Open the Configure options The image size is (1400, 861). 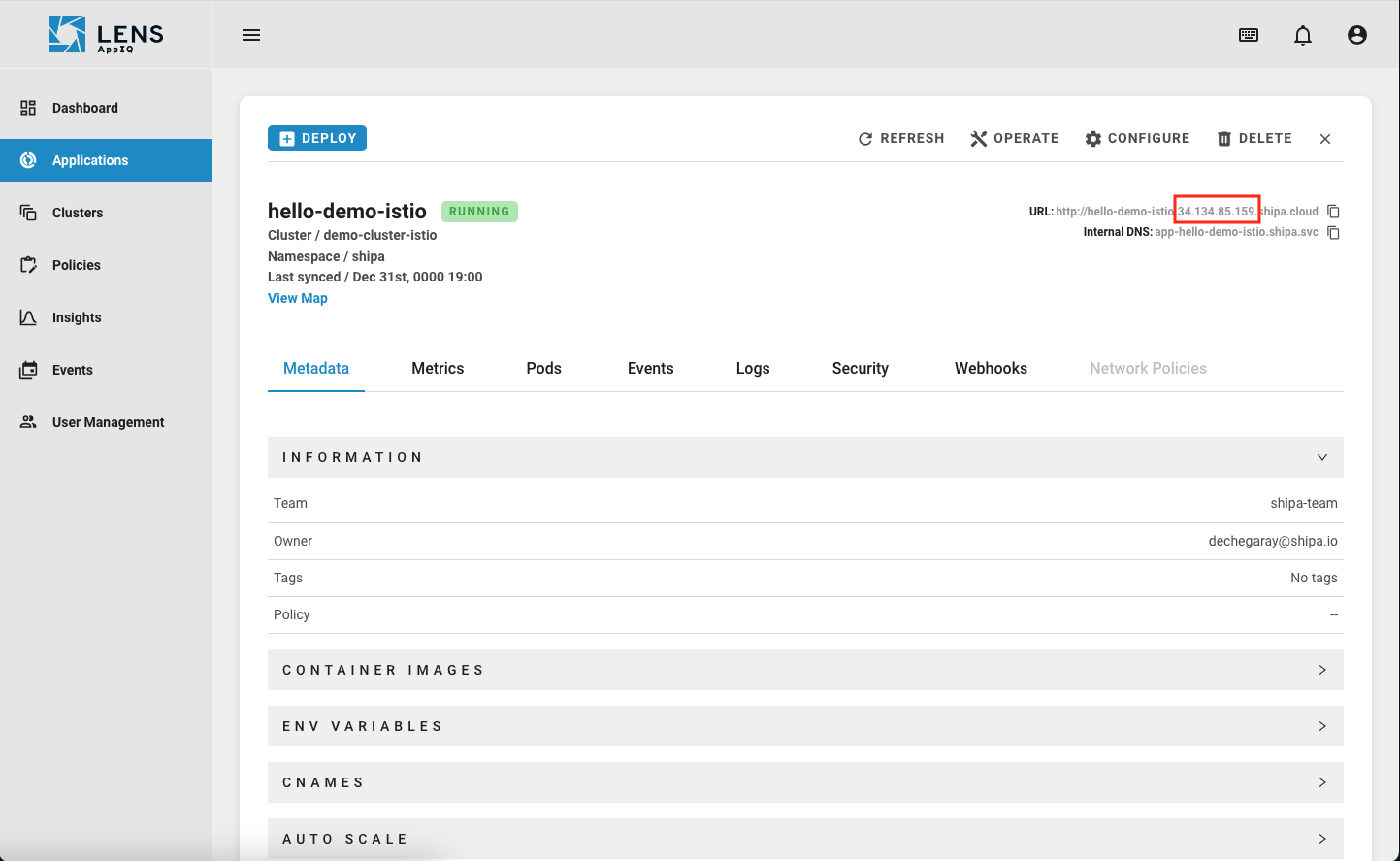[x=1137, y=139]
